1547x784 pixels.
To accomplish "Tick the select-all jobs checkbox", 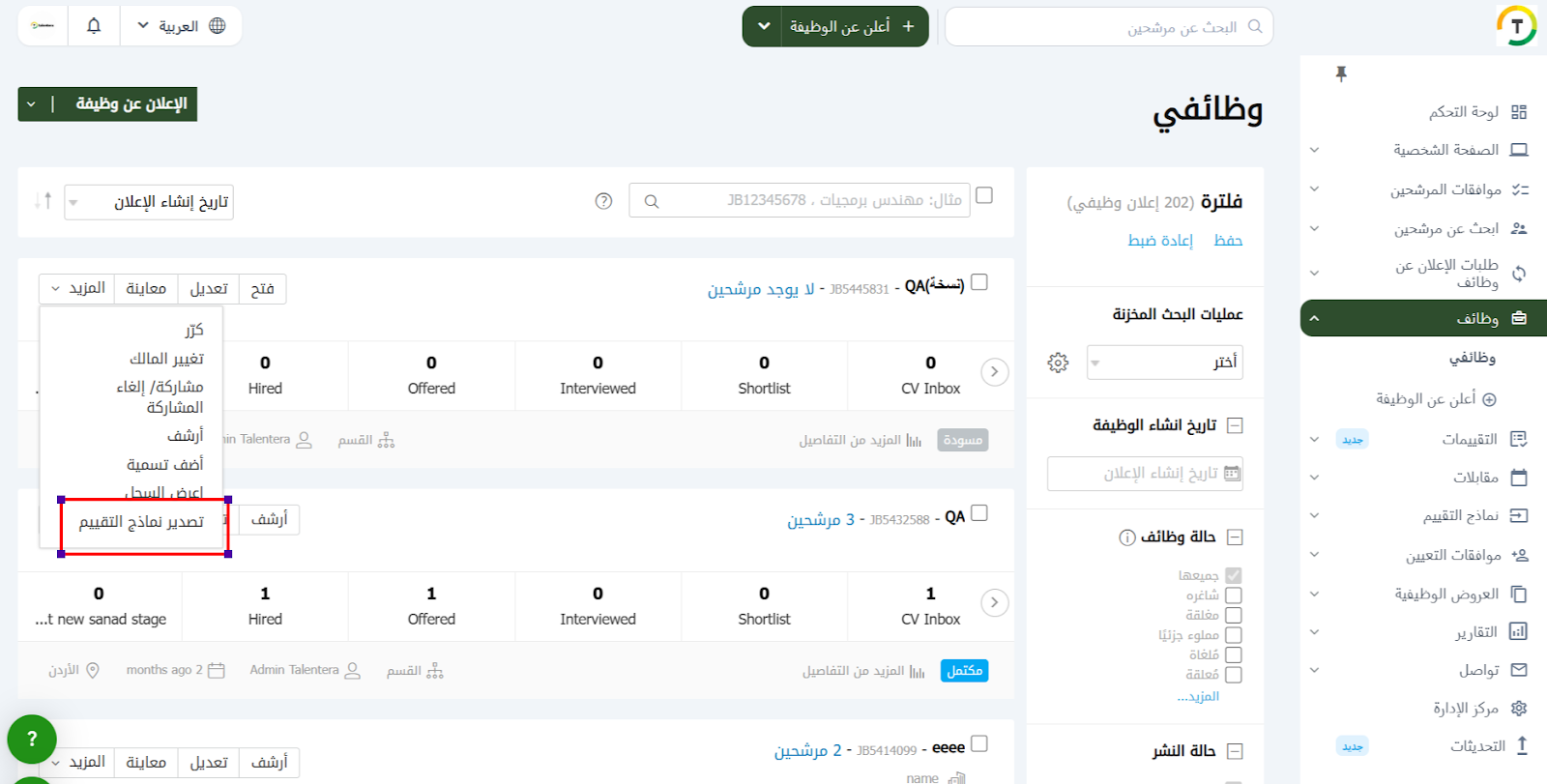I will click(x=984, y=195).
